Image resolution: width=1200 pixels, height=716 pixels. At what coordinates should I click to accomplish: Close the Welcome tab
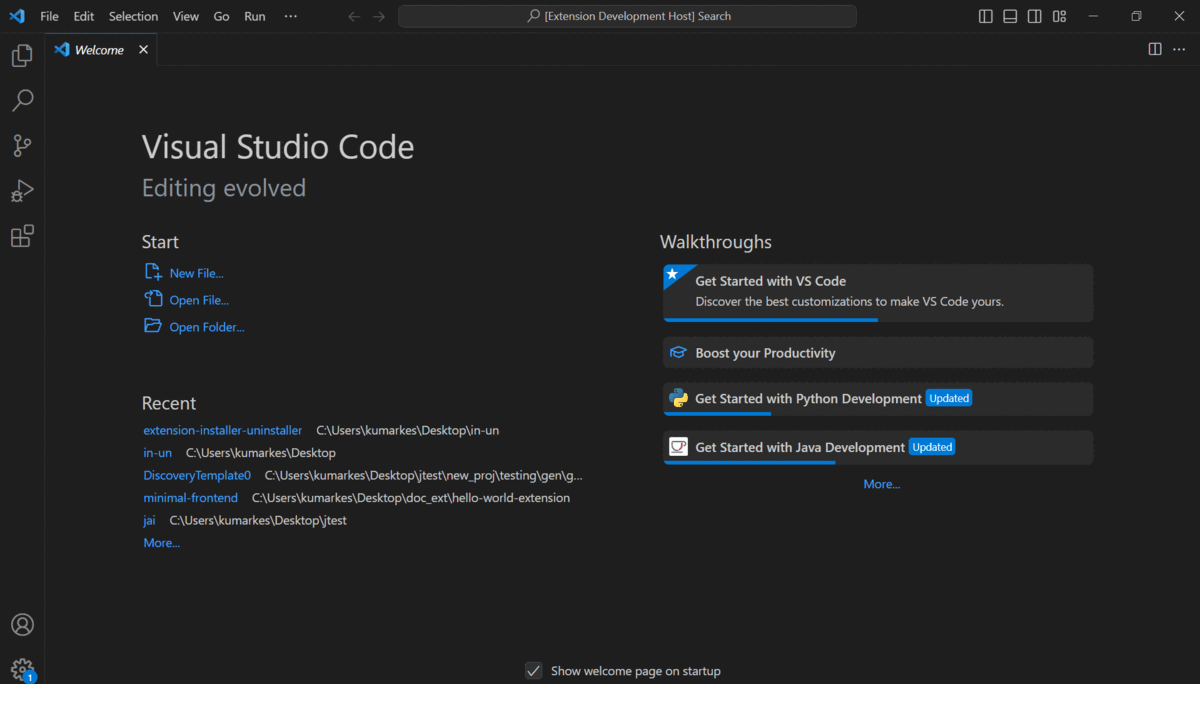pos(143,50)
